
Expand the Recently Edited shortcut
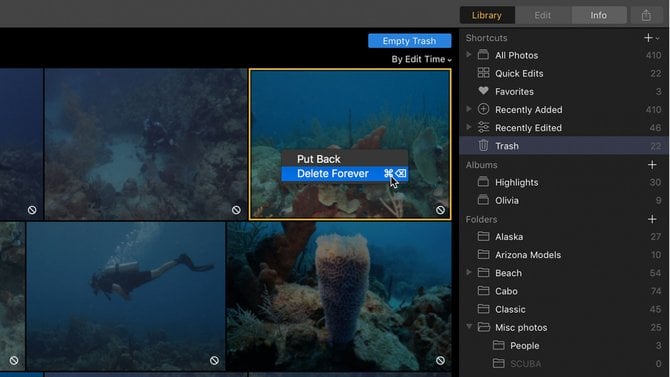[469, 127]
